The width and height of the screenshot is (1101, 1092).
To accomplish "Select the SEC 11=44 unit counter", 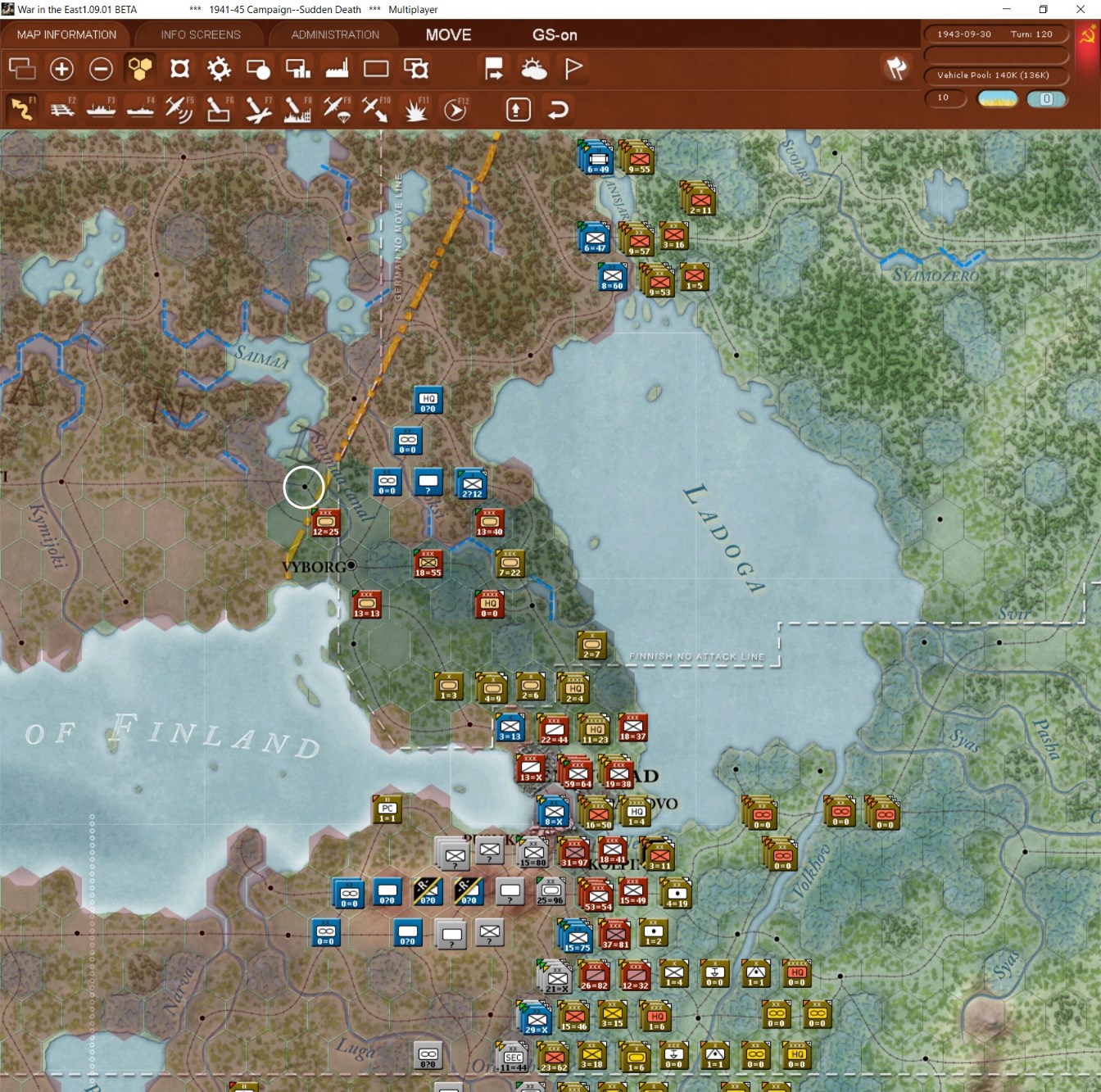I will [513, 1056].
